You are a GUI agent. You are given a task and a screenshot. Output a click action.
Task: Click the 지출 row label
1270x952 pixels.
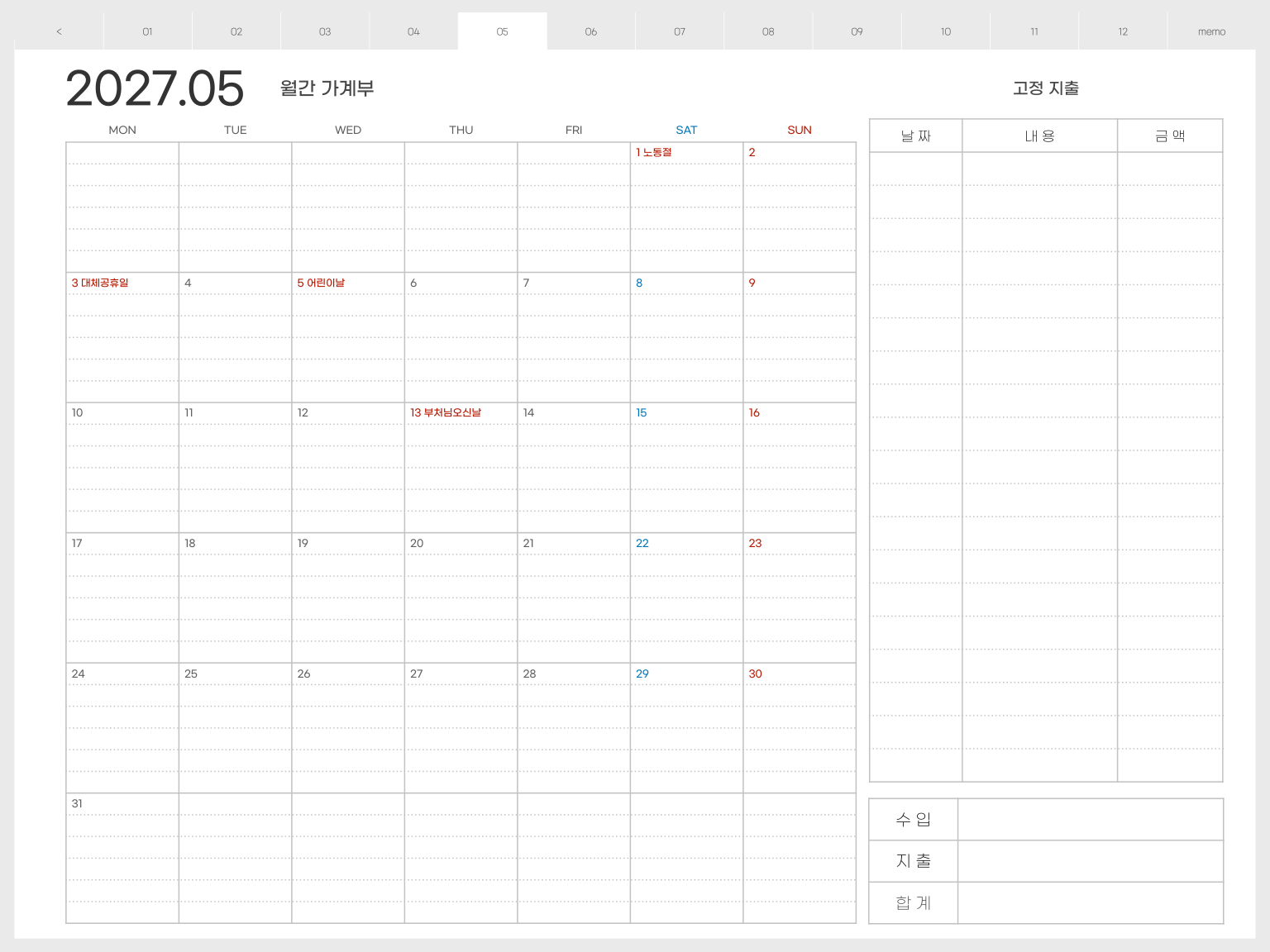pos(914,861)
